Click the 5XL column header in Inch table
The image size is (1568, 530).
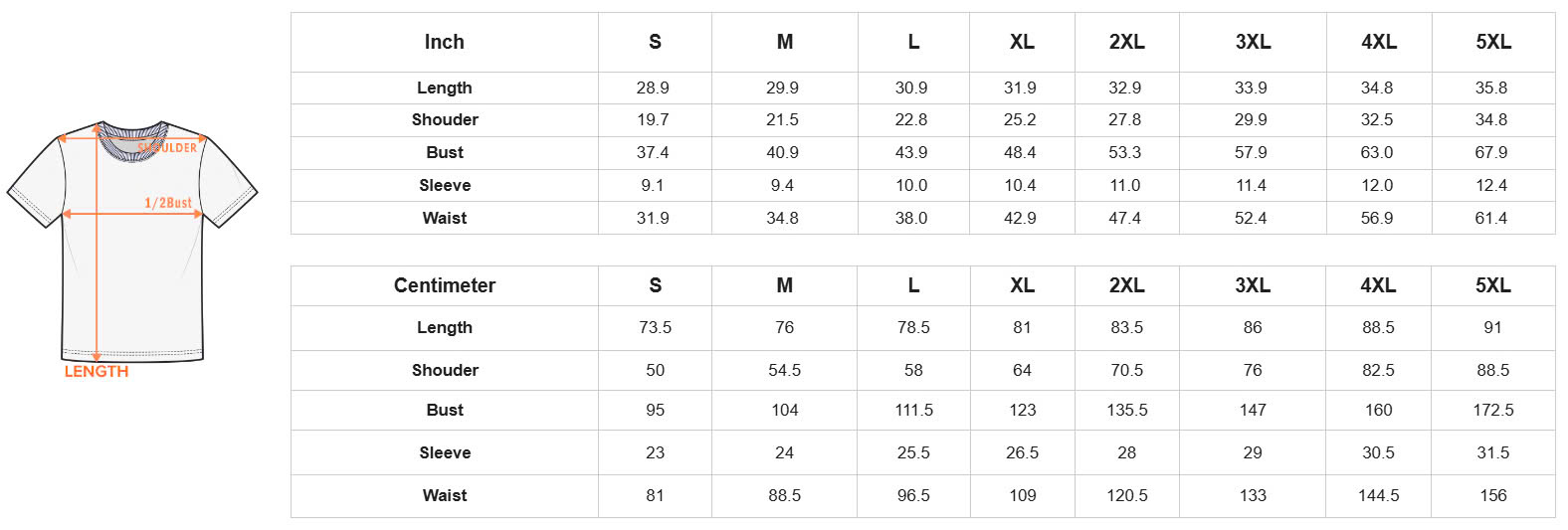tap(1493, 42)
